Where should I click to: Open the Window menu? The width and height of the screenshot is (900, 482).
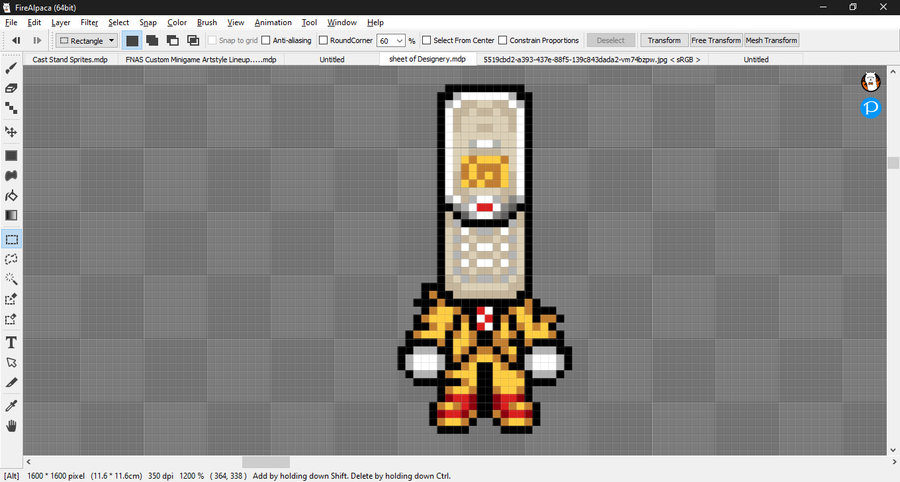pos(342,22)
